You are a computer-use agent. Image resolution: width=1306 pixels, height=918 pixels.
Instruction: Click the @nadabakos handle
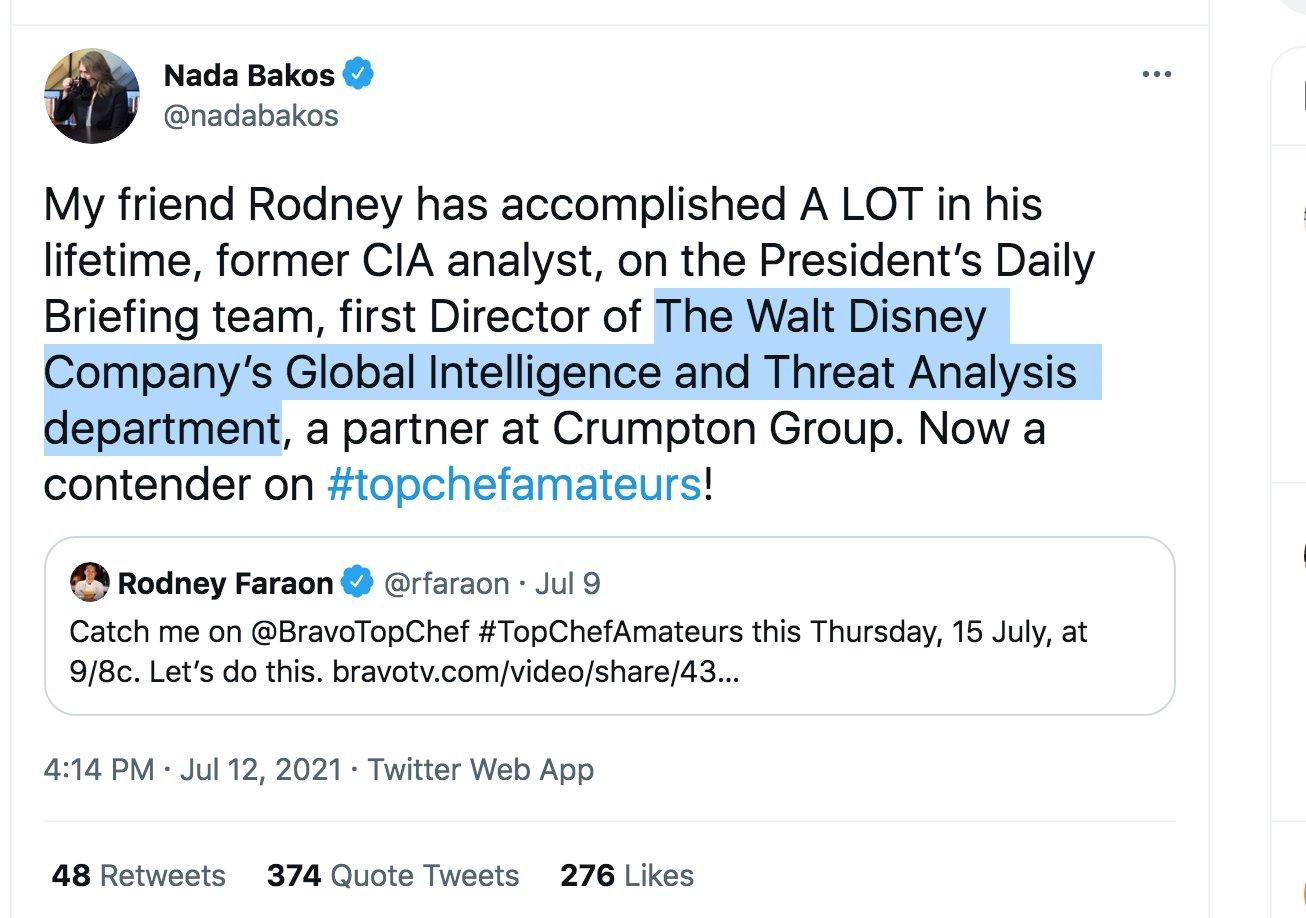coord(250,116)
